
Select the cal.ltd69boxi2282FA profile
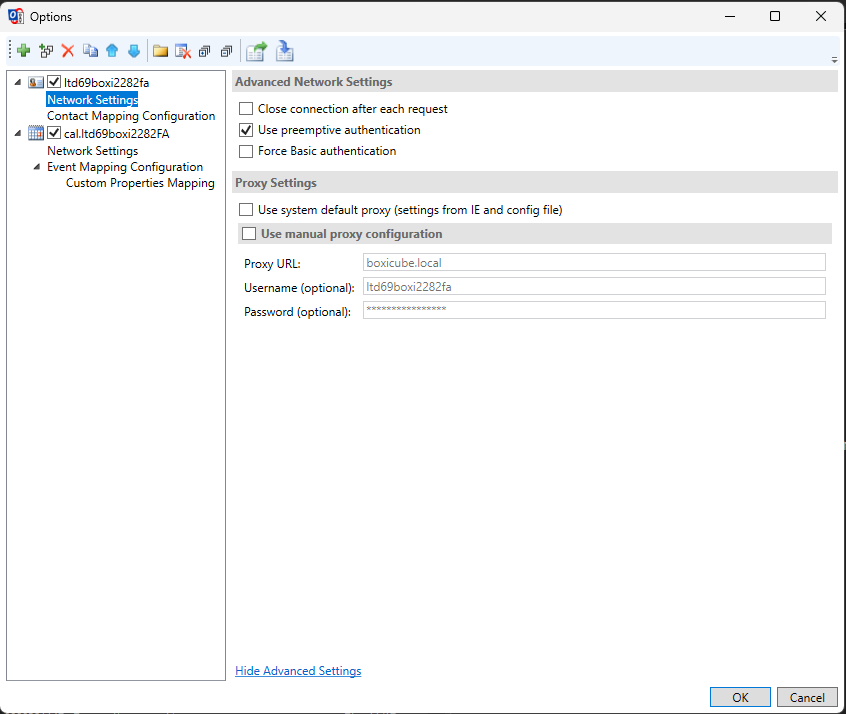coord(117,133)
